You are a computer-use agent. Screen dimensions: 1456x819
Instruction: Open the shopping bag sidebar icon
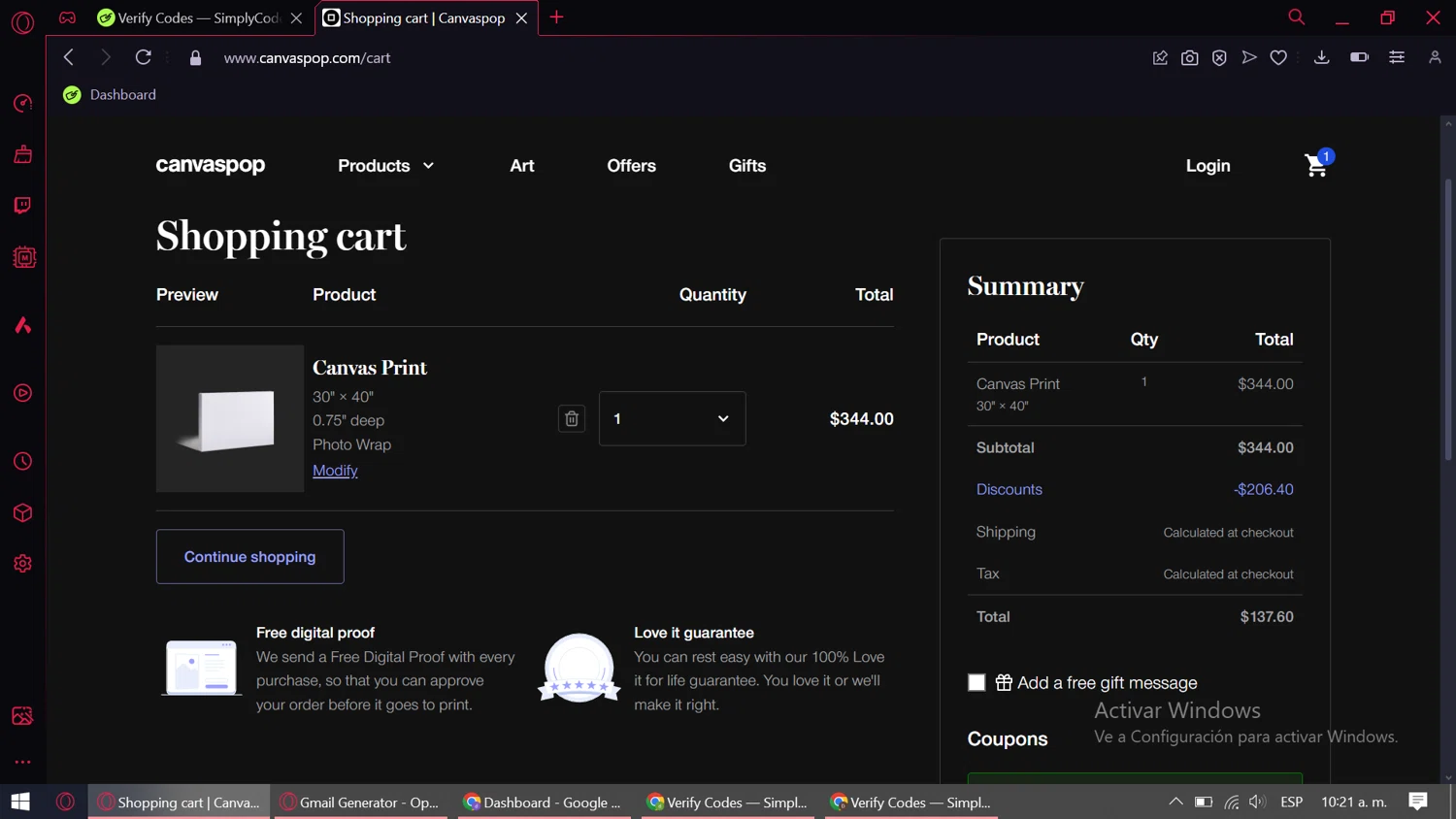coord(22,154)
